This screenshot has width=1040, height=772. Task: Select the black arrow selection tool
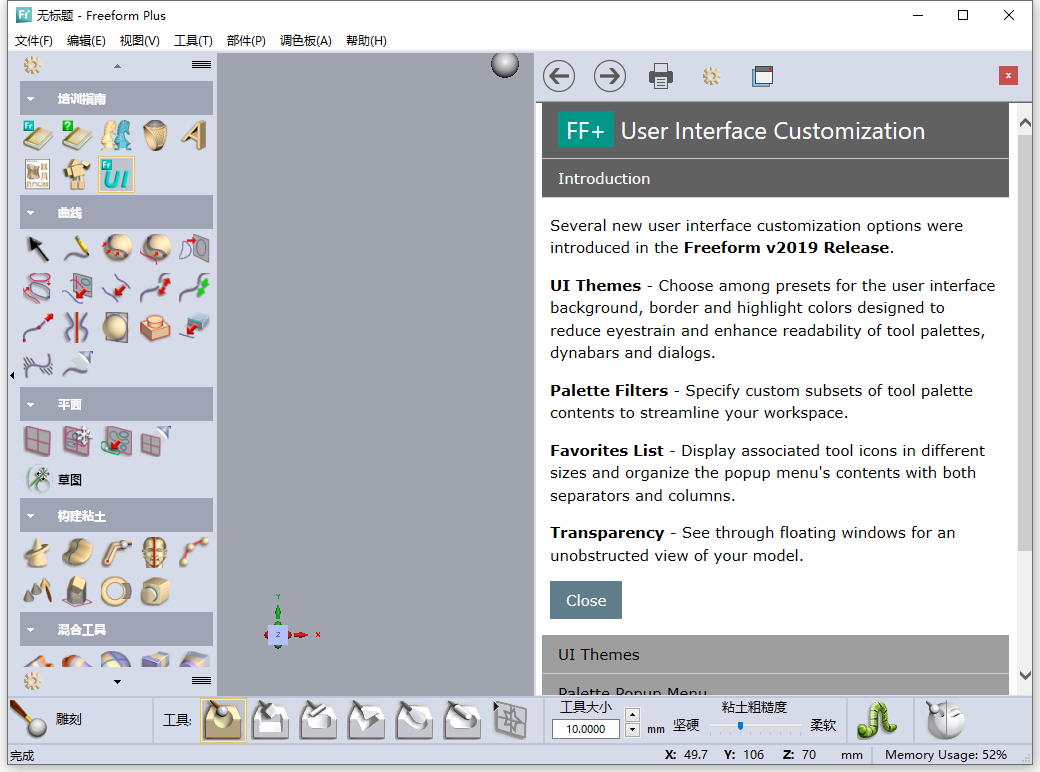point(38,249)
